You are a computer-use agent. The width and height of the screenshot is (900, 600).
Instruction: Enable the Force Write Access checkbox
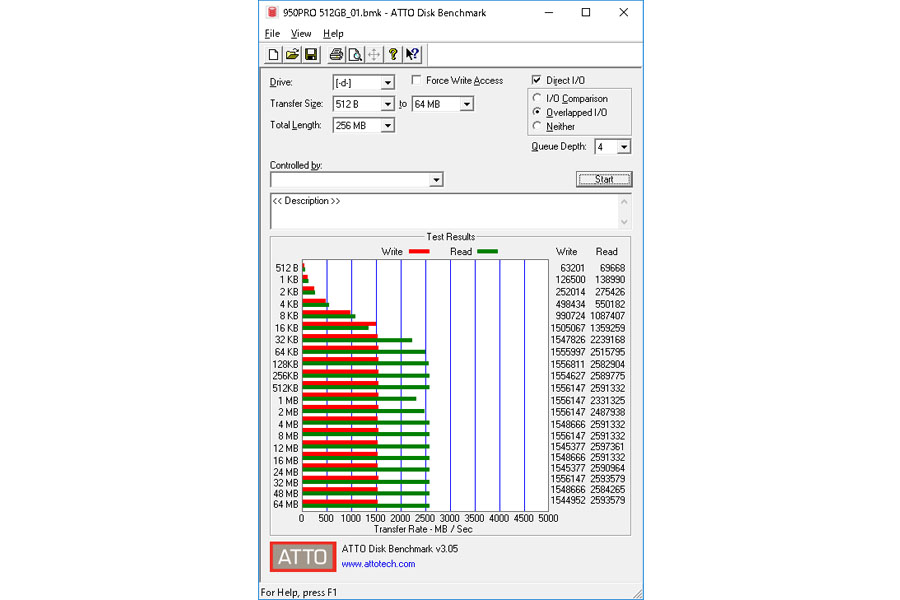coord(417,81)
